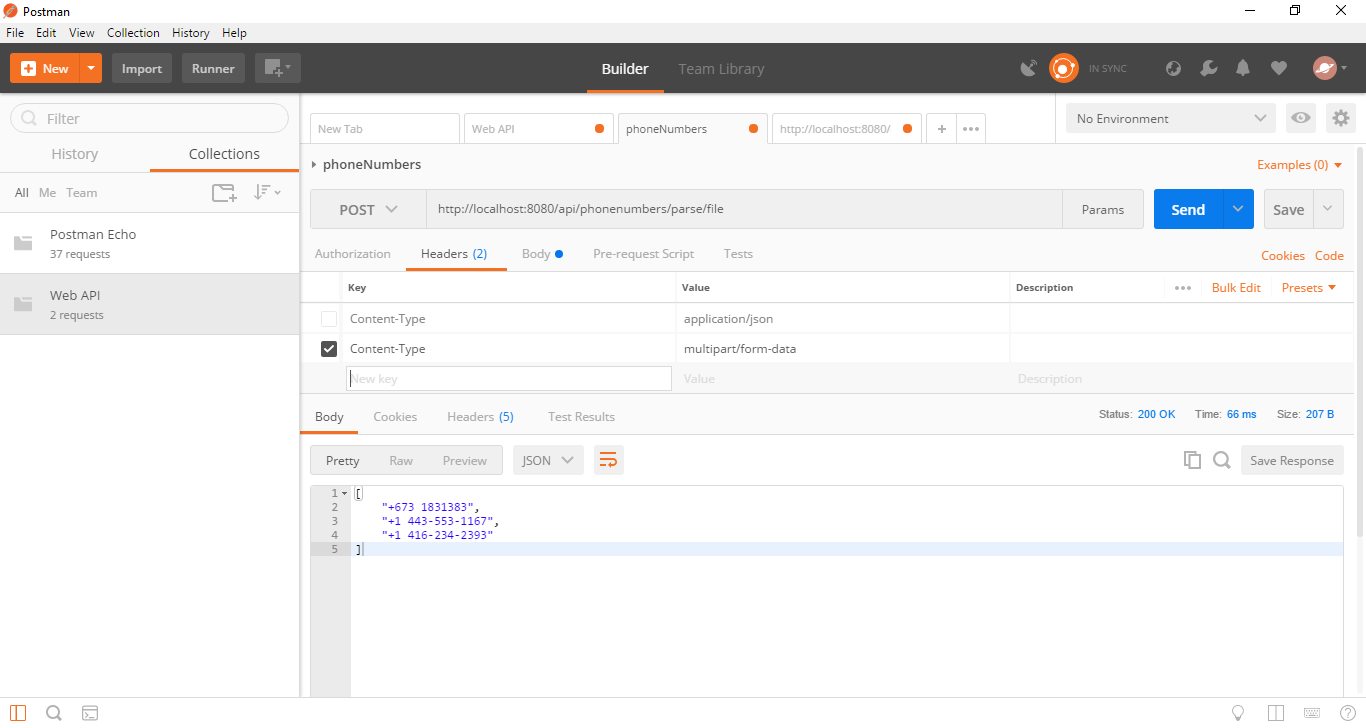Image resolution: width=1366 pixels, height=728 pixels.
Task: Open the JSON format dropdown
Action: coord(548,460)
